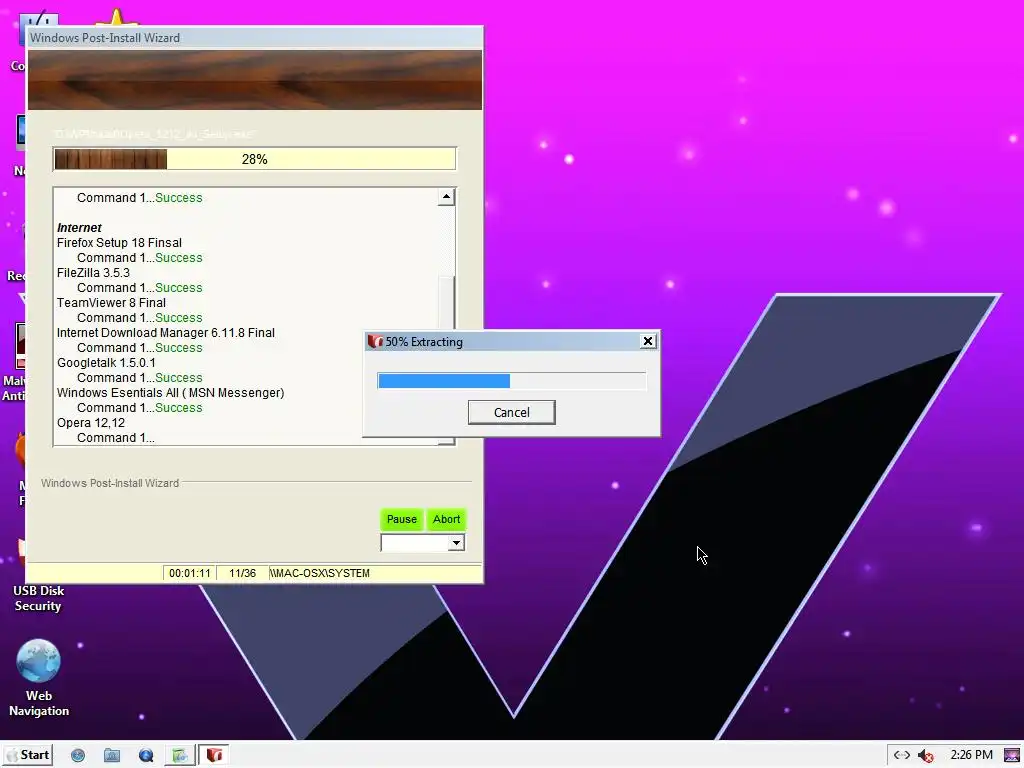Close the 50% Extracting dialog
1024x768 pixels.
pyautogui.click(x=647, y=341)
